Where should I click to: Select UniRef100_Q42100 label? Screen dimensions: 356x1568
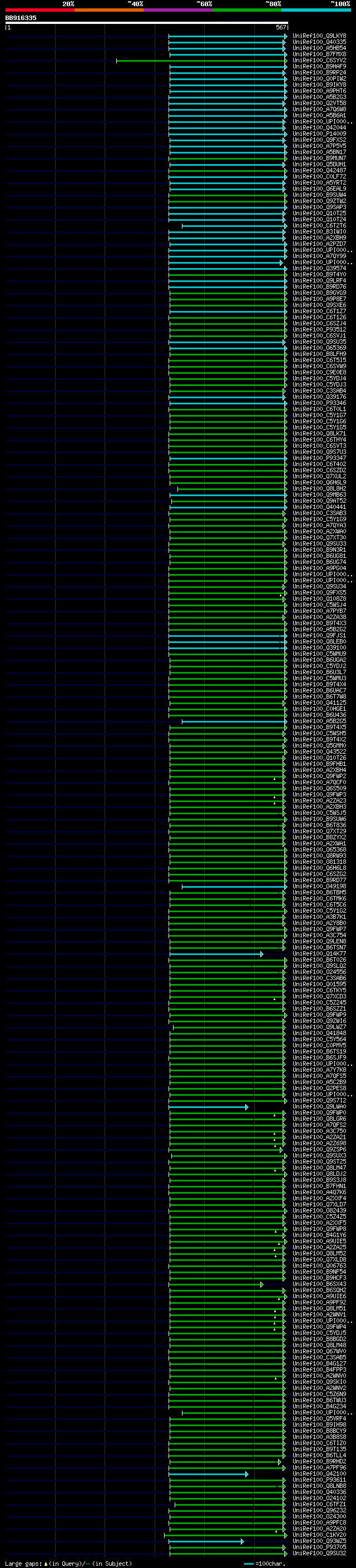click(x=319, y=1473)
